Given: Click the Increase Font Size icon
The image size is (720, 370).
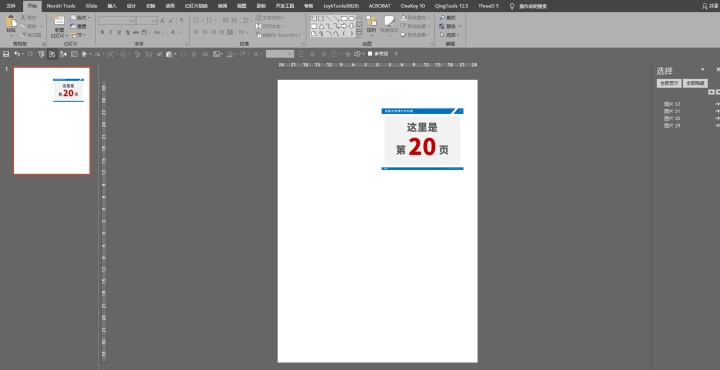Looking at the screenshot, I should click(163, 21).
